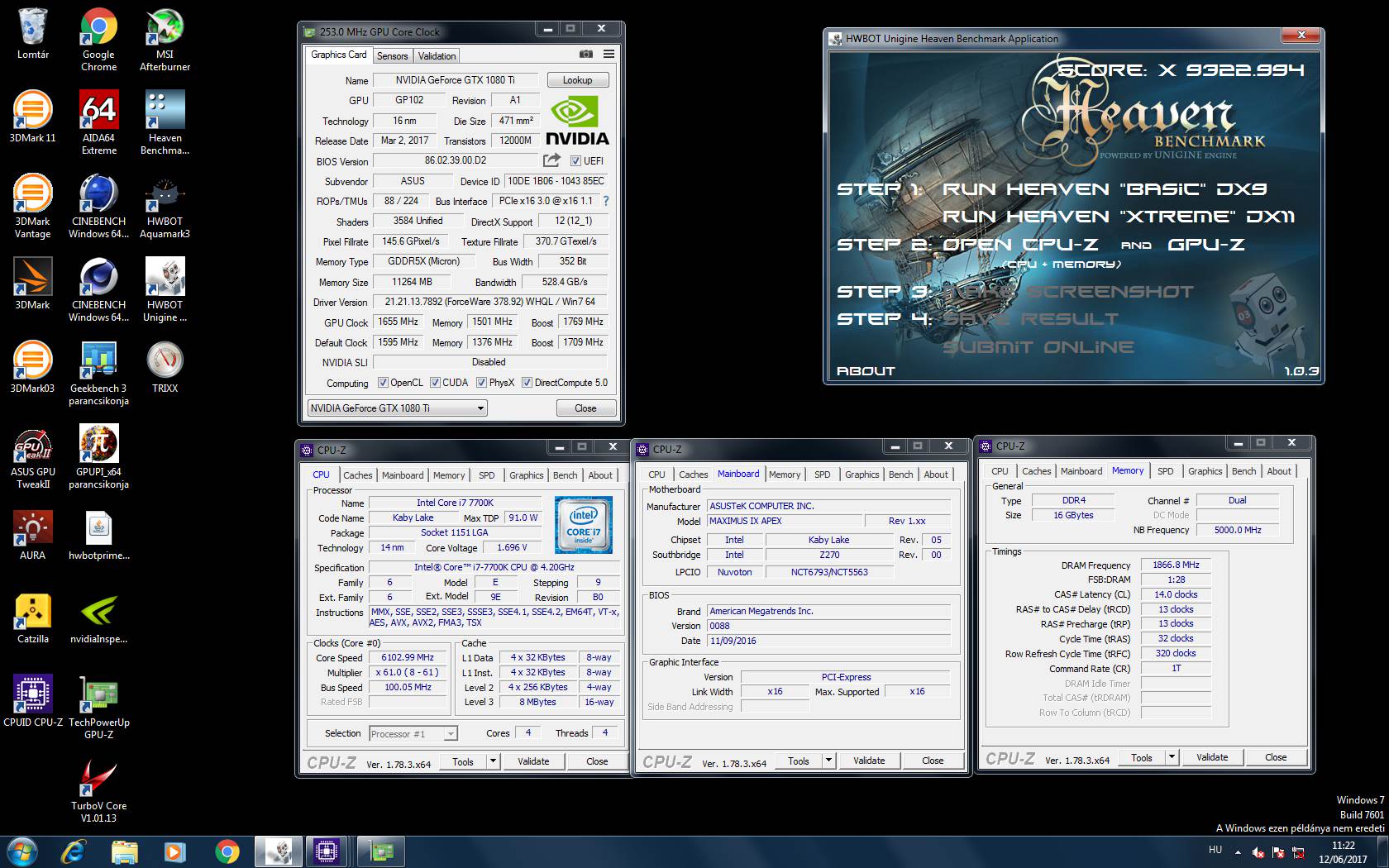The height and width of the screenshot is (868, 1389).
Task: Open Bench tab in CPU-Z CPU window
Action: [x=566, y=475]
